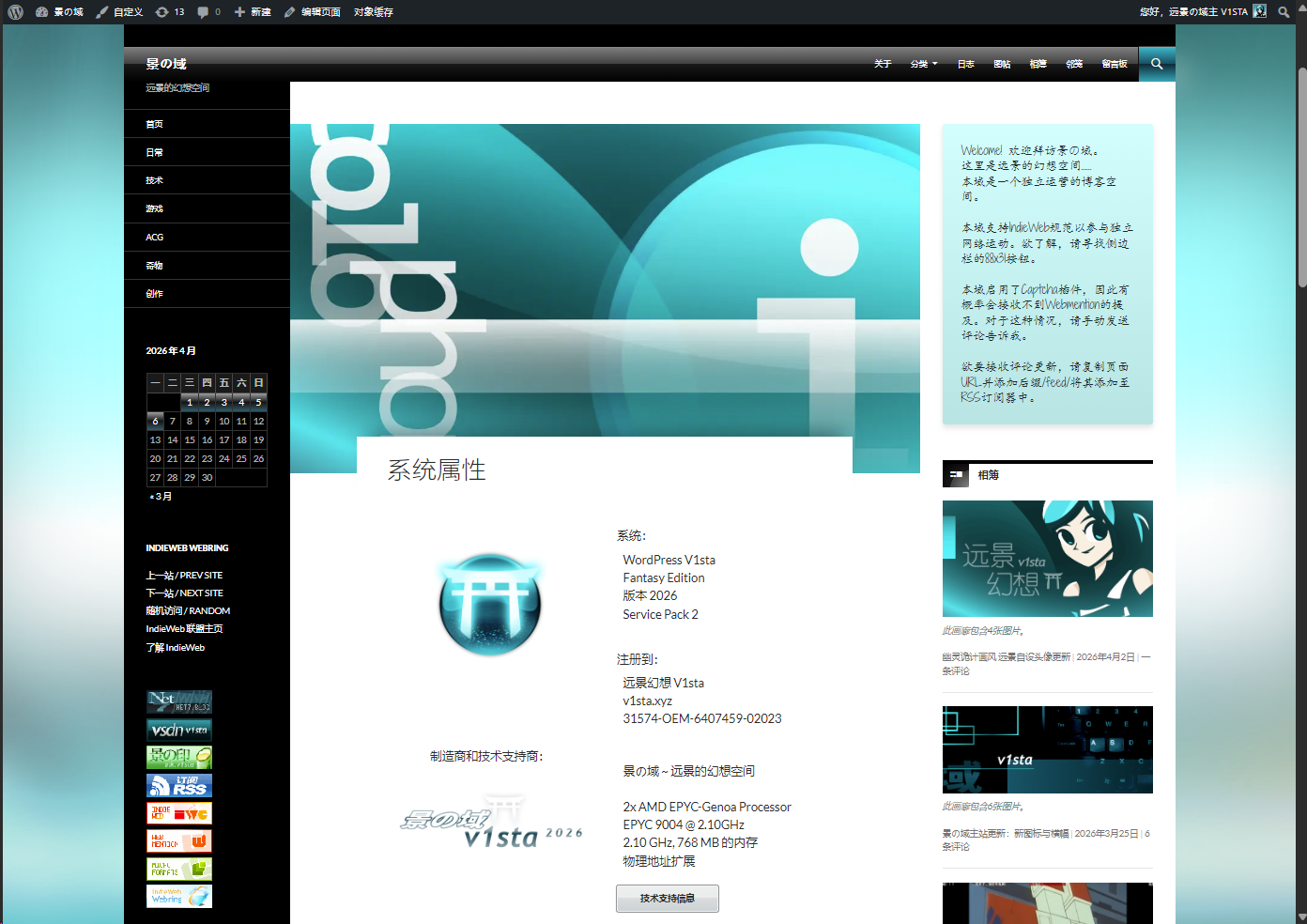Click the WordPress logo in admin bar
This screenshot has width=1307, height=924.
[x=16, y=12]
